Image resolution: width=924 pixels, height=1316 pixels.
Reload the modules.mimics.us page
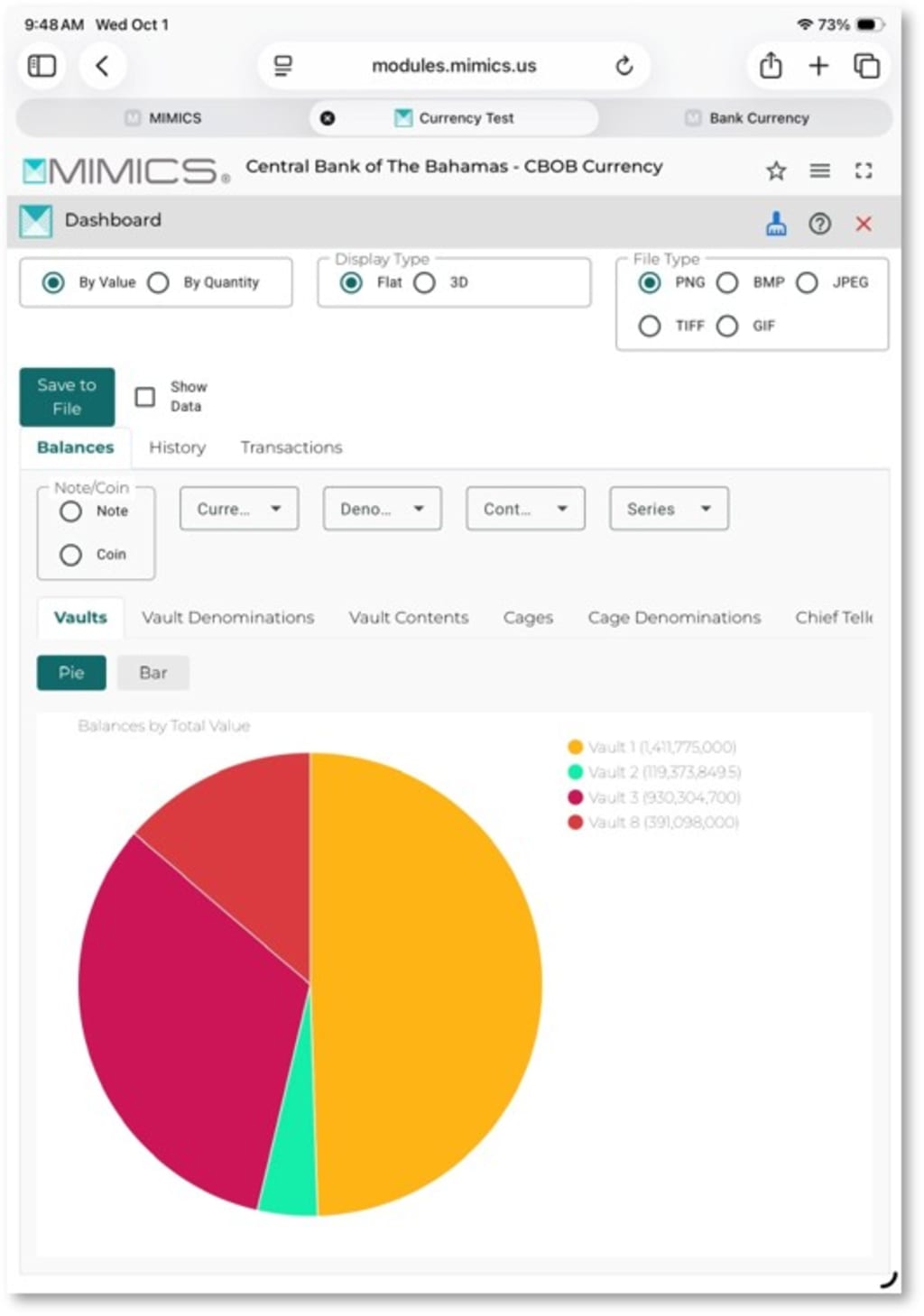(x=624, y=66)
